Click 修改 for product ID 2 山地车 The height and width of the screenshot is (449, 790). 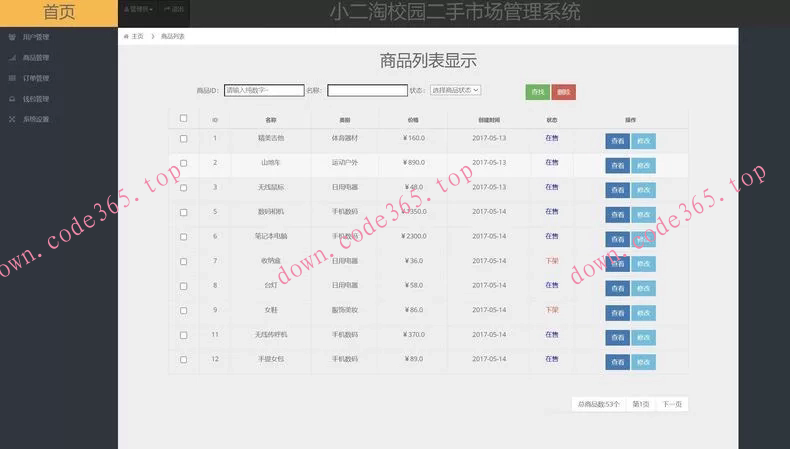pos(643,166)
